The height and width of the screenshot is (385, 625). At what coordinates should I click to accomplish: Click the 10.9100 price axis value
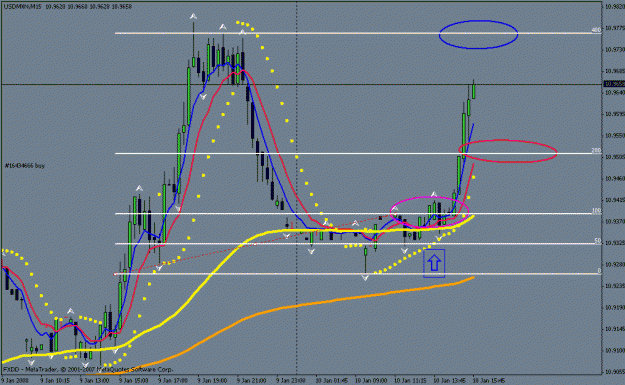pyautogui.click(x=615, y=350)
